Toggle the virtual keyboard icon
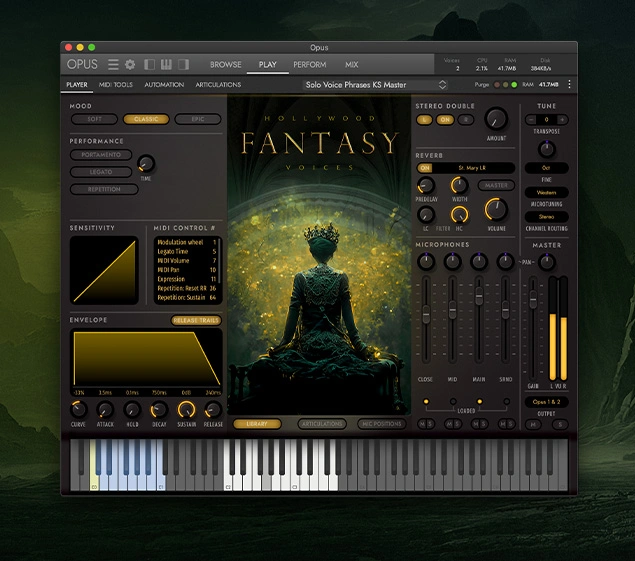 (166, 64)
